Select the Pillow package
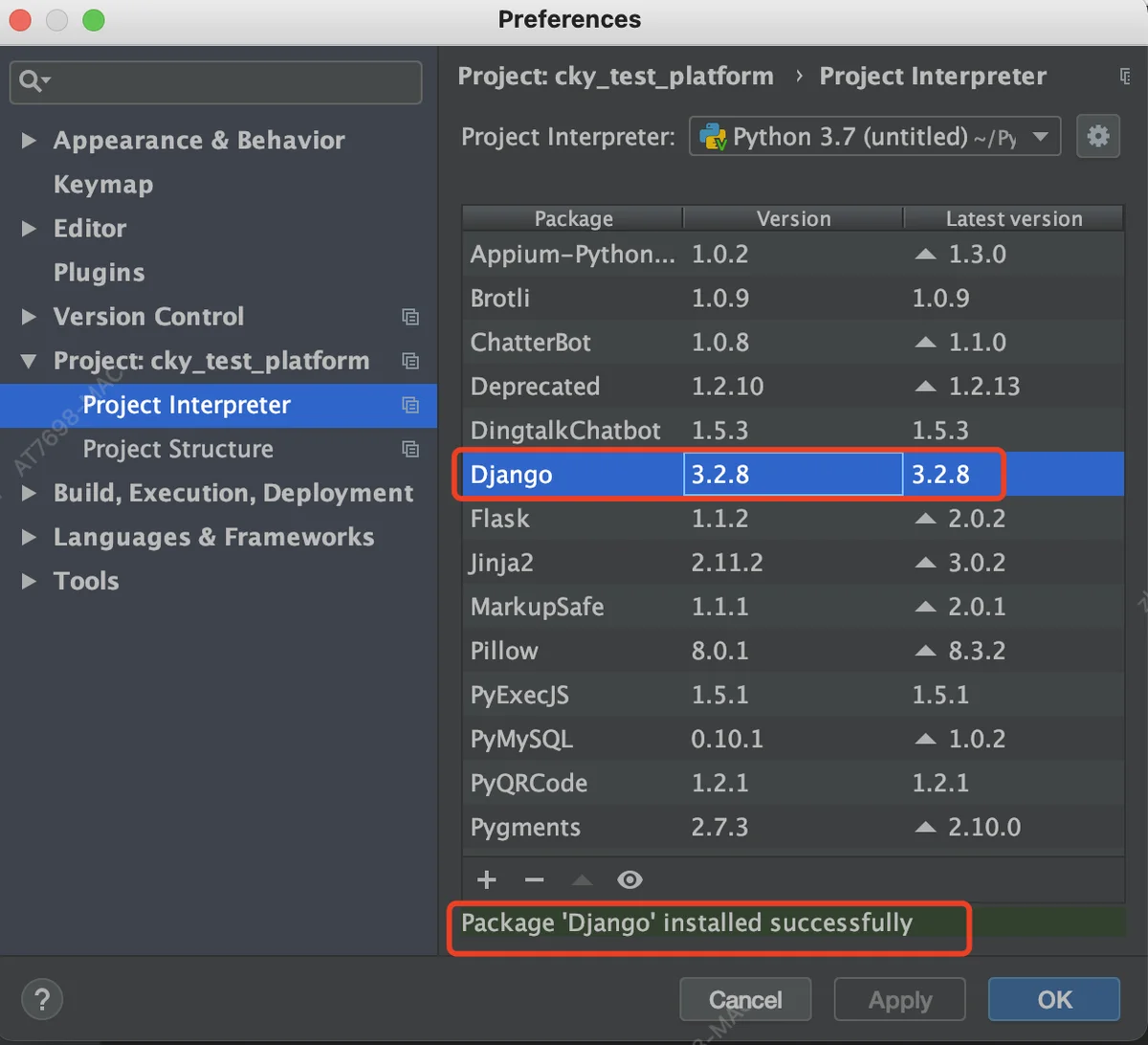 pyautogui.click(x=504, y=651)
